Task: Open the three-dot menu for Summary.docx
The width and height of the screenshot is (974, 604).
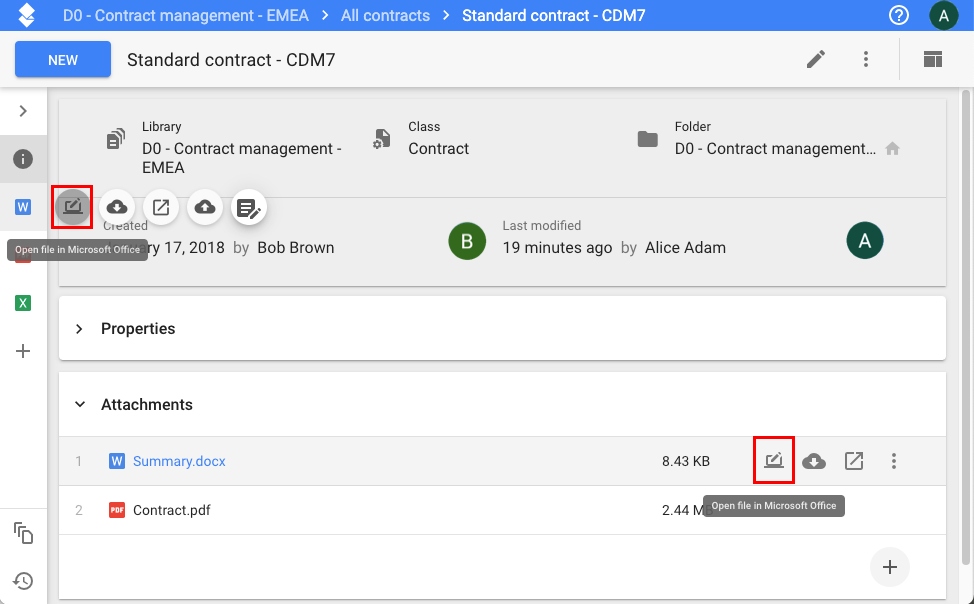Action: point(893,461)
